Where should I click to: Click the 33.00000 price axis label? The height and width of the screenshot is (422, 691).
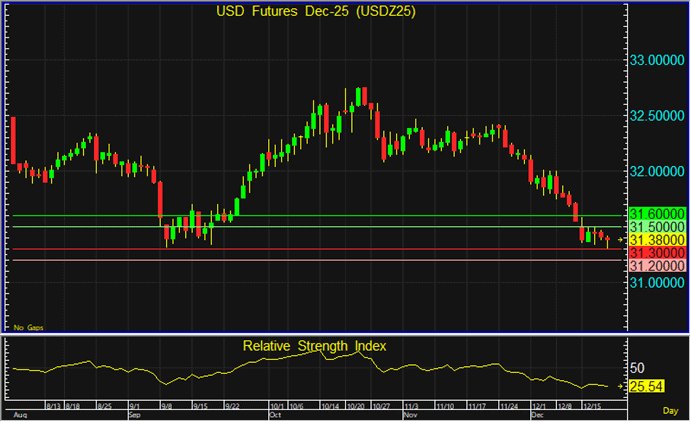click(x=657, y=60)
